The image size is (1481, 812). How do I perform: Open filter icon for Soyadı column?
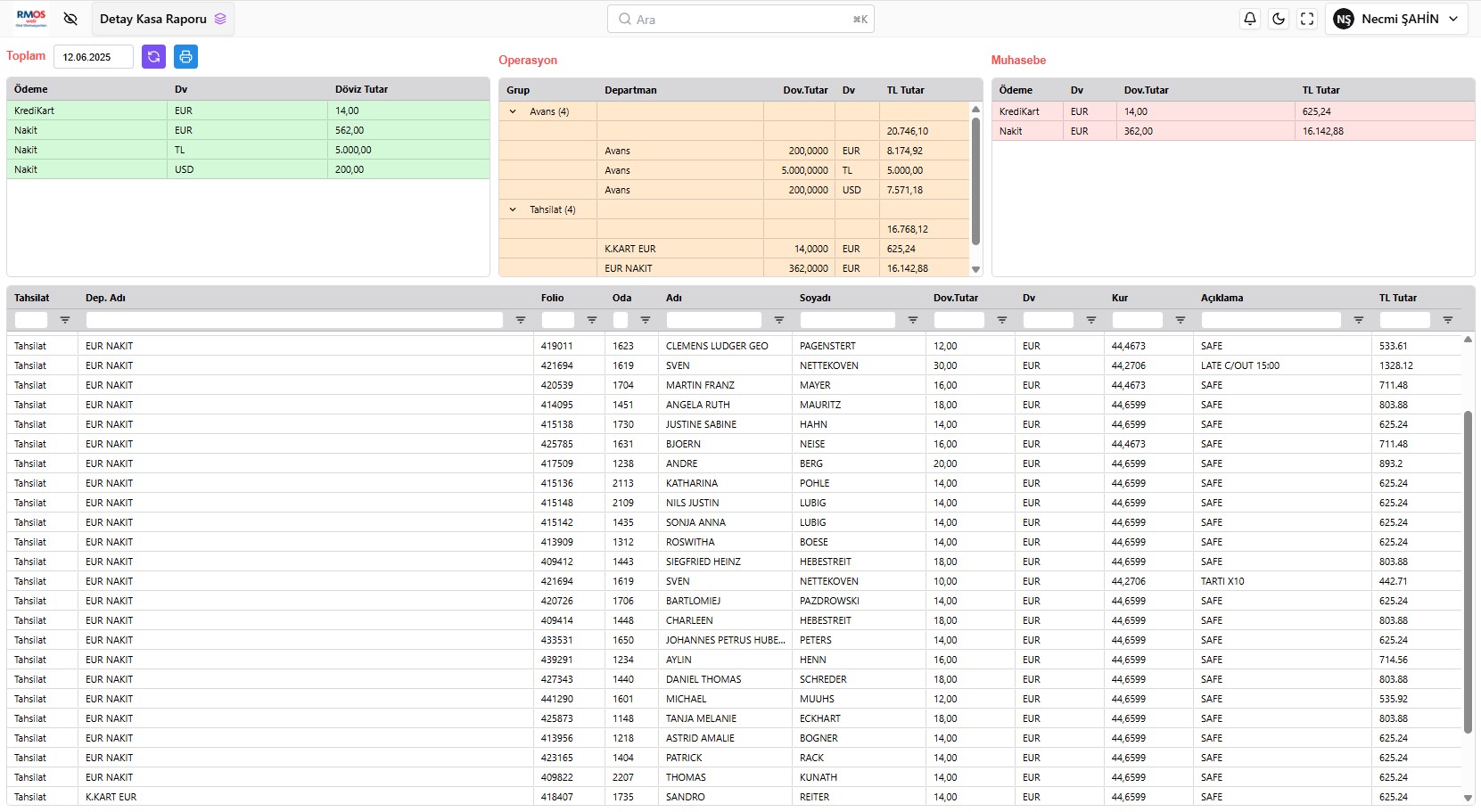tap(913, 320)
